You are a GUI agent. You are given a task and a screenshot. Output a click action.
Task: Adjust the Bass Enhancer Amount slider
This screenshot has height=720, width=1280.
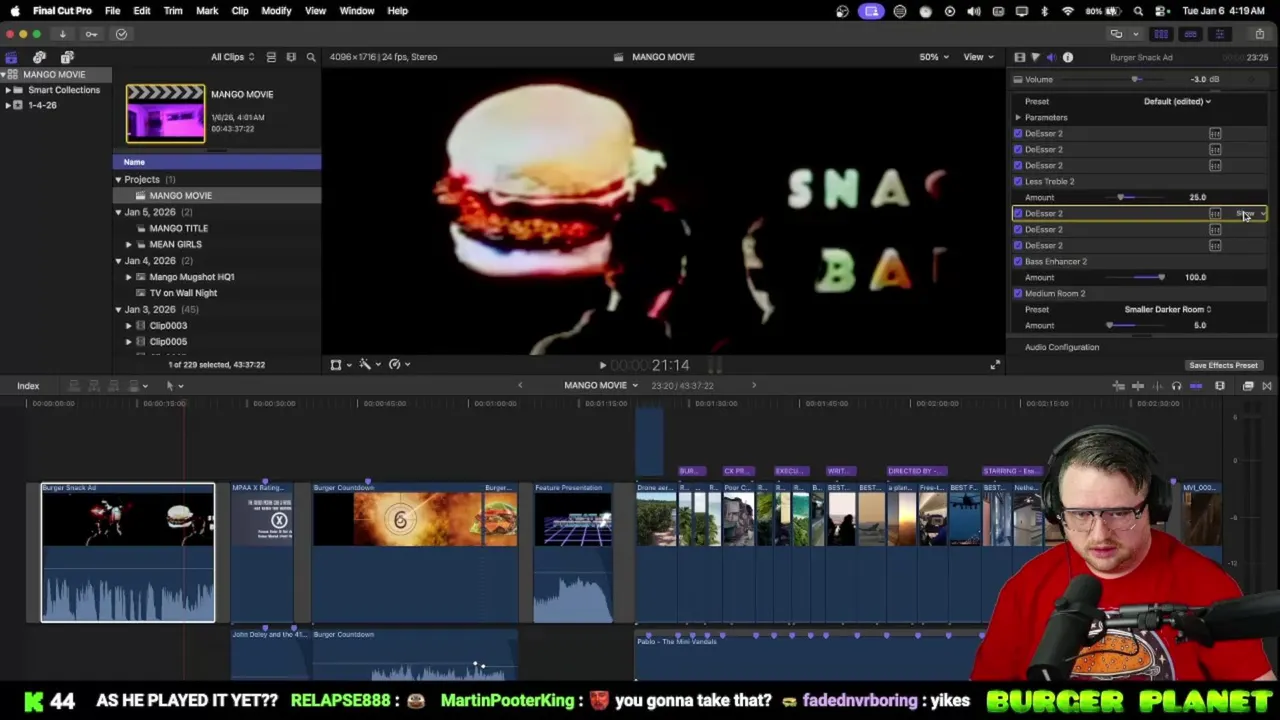point(1160,277)
